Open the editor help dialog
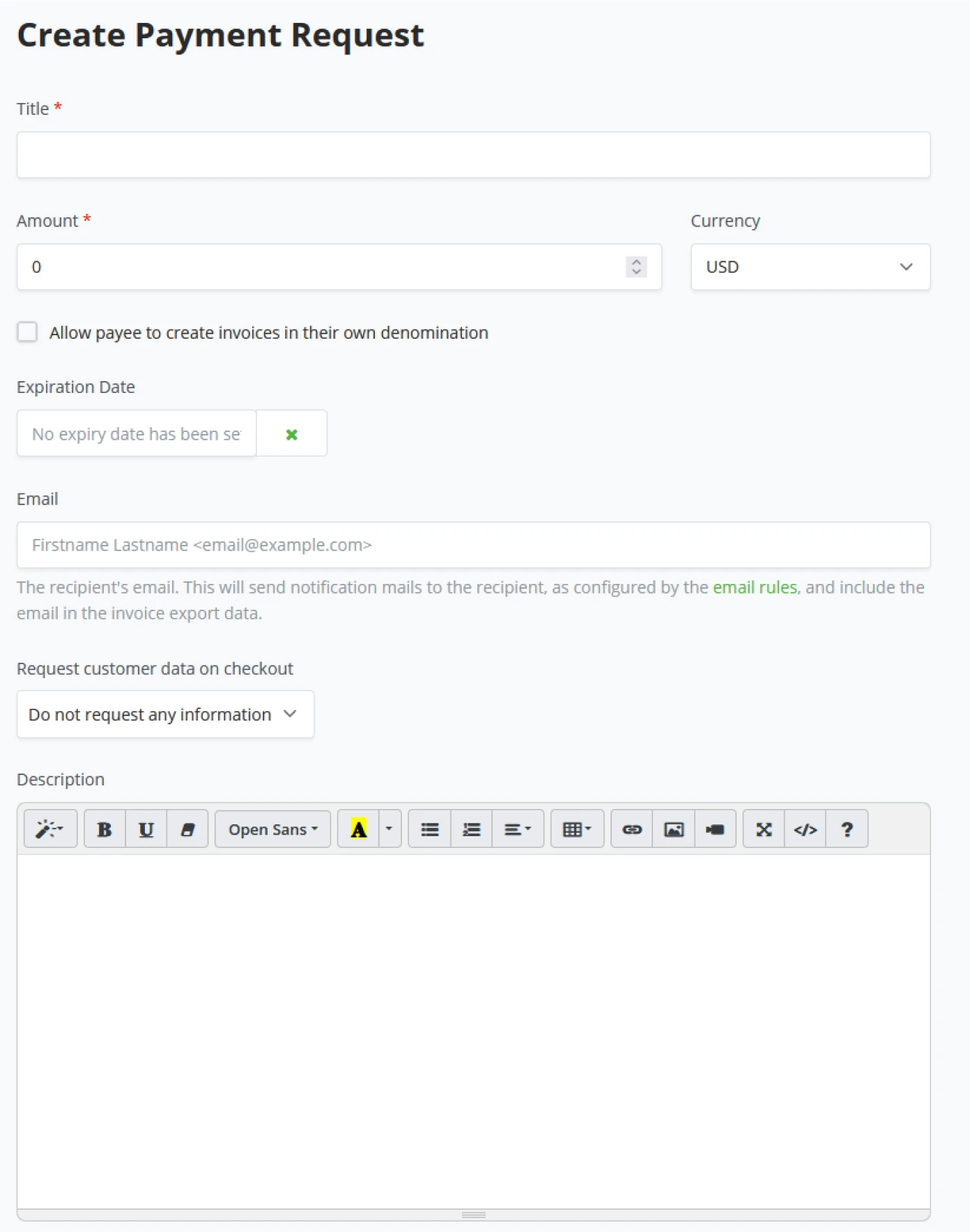Image resolution: width=970 pixels, height=1232 pixels. tap(847, 829)
